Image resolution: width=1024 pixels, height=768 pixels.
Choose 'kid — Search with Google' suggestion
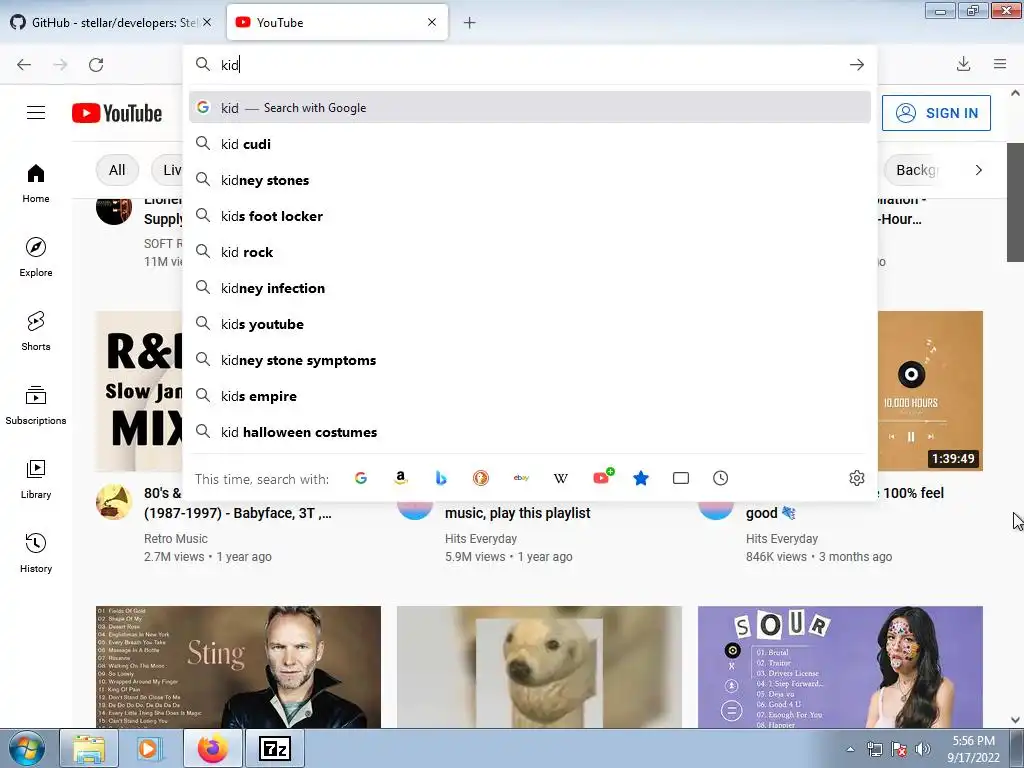pos(530,108)
